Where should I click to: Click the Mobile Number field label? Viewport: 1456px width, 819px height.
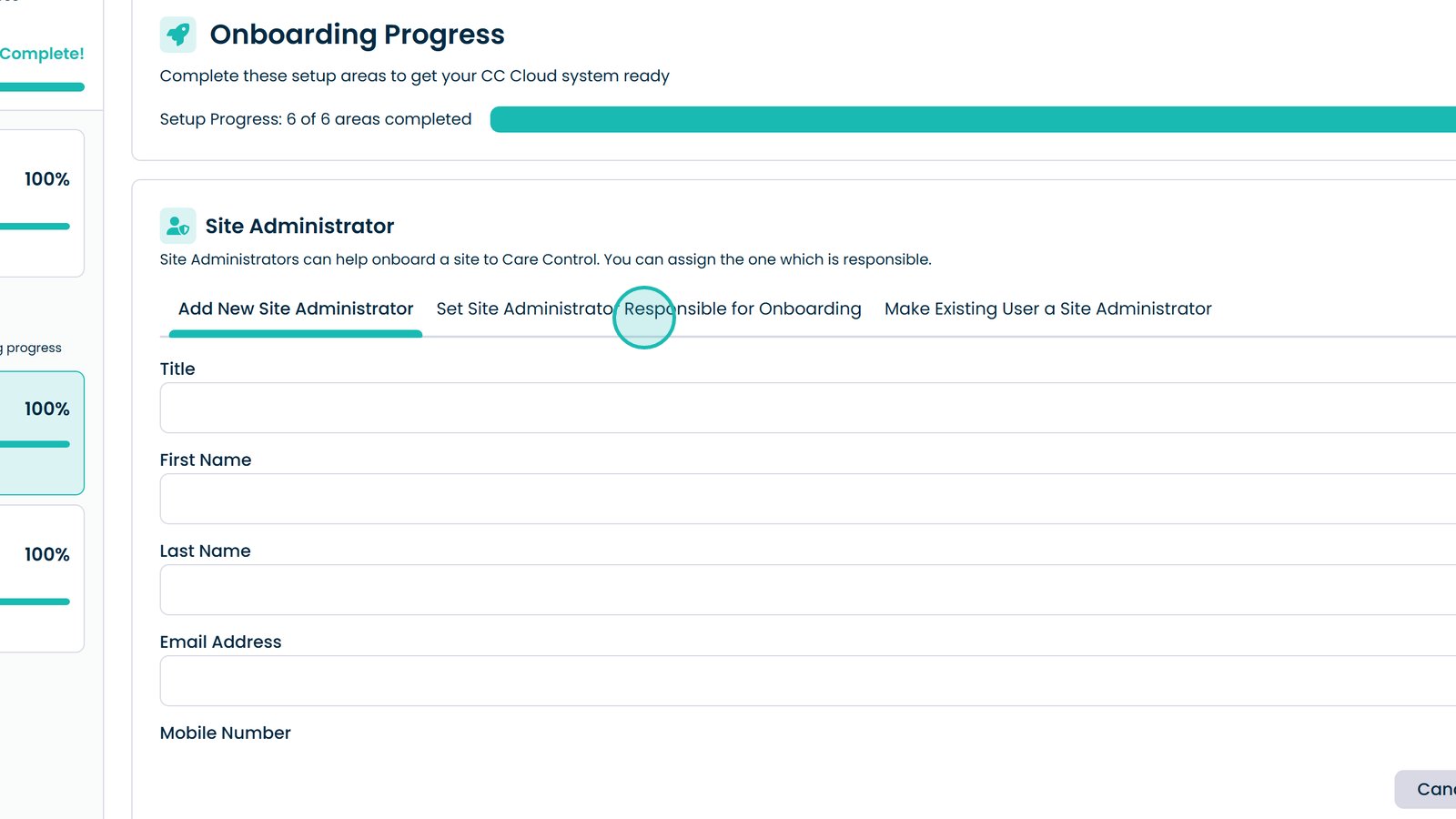point(225,733)
